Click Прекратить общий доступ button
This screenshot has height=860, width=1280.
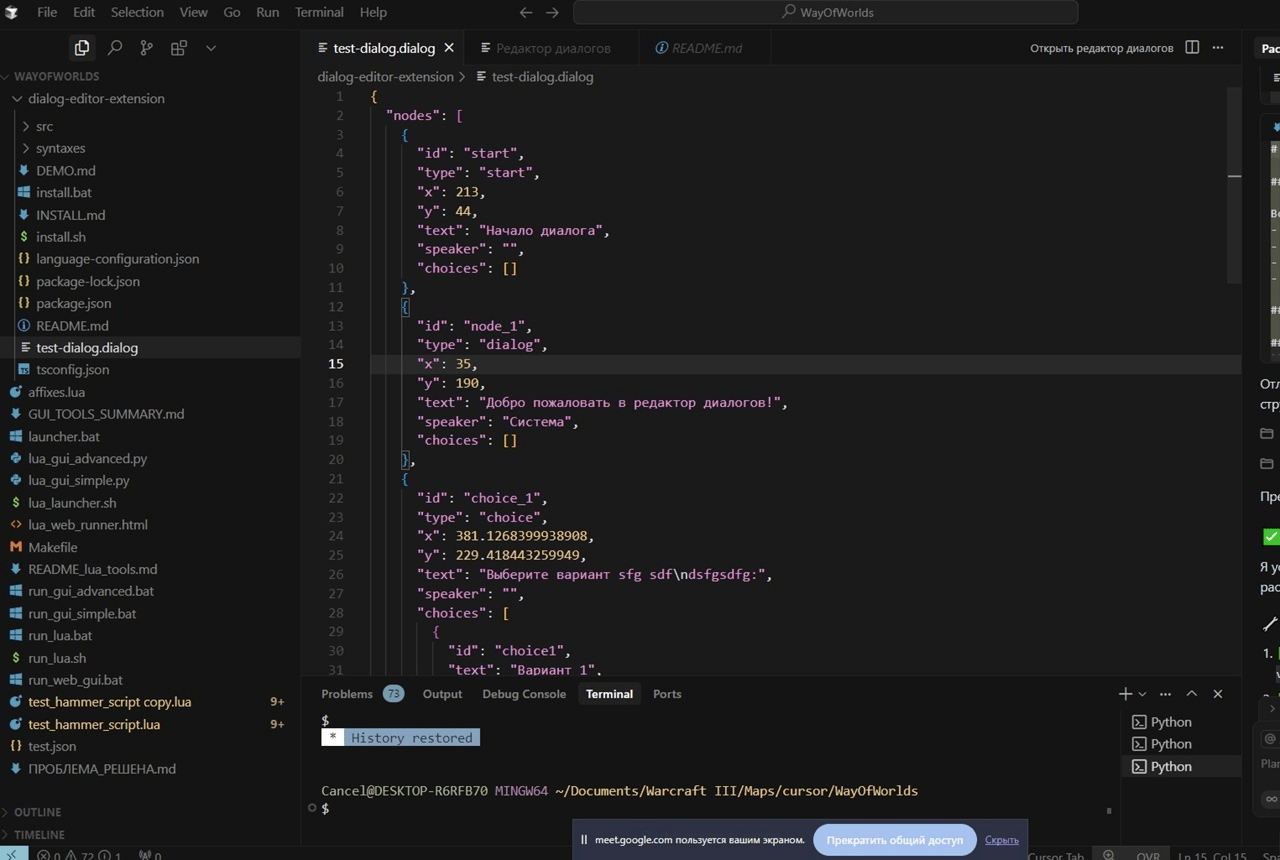click(x=894, y=840)
